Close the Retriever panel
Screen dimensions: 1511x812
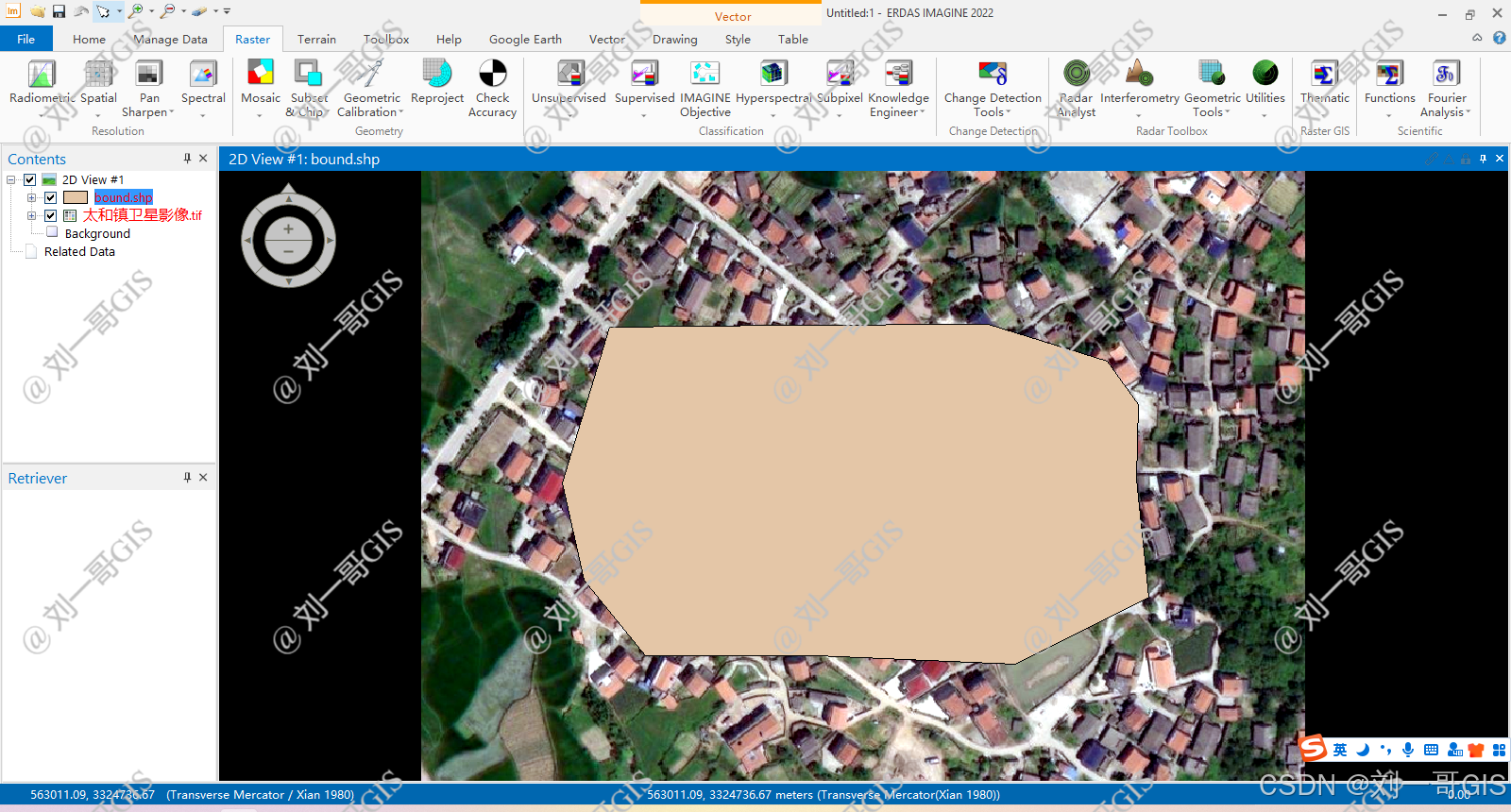203,478
